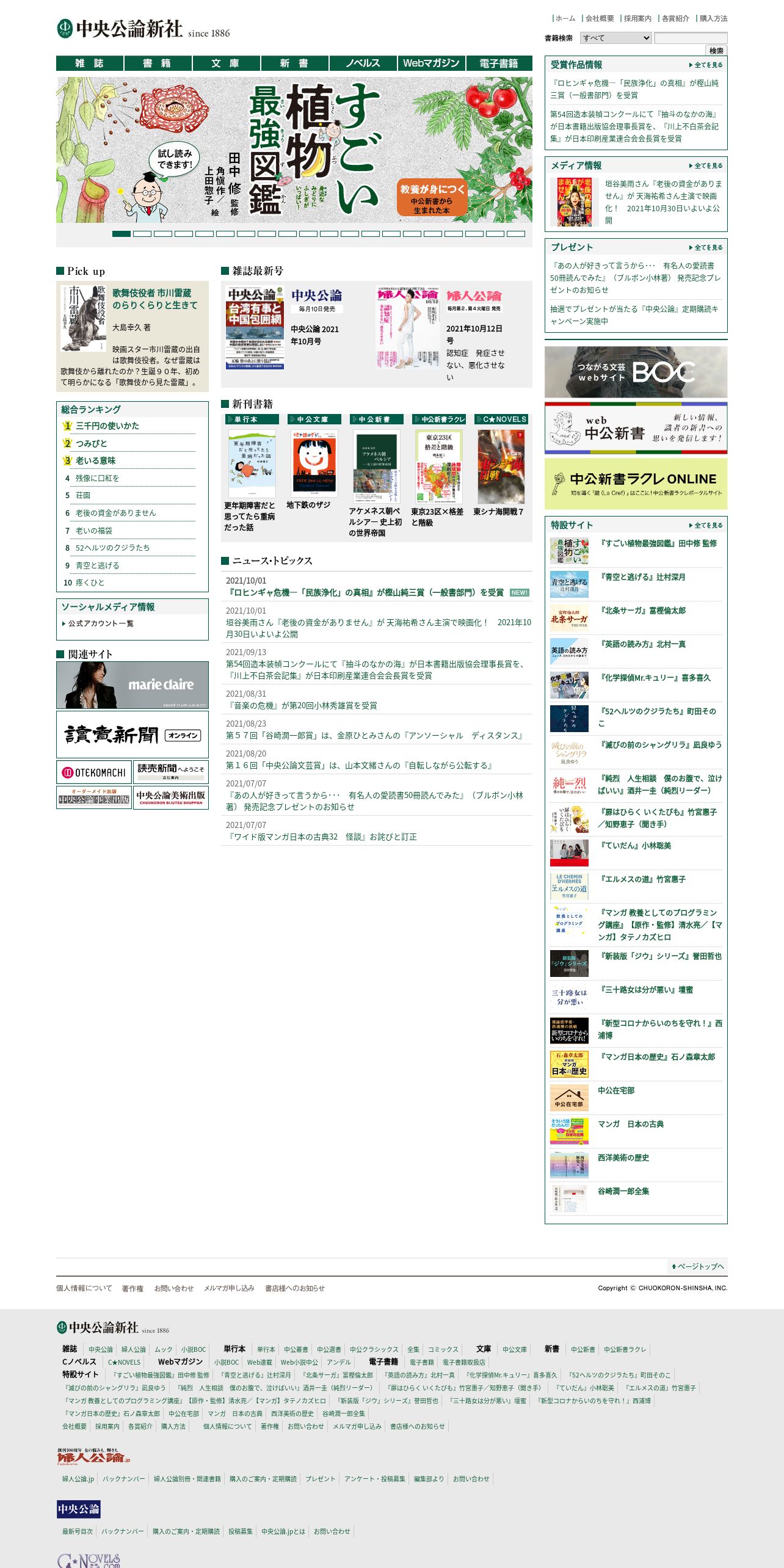Click the 読売新聞オンライン banner
The height and width of the screenshot is (1568, 784).
[x=132, y=735]
